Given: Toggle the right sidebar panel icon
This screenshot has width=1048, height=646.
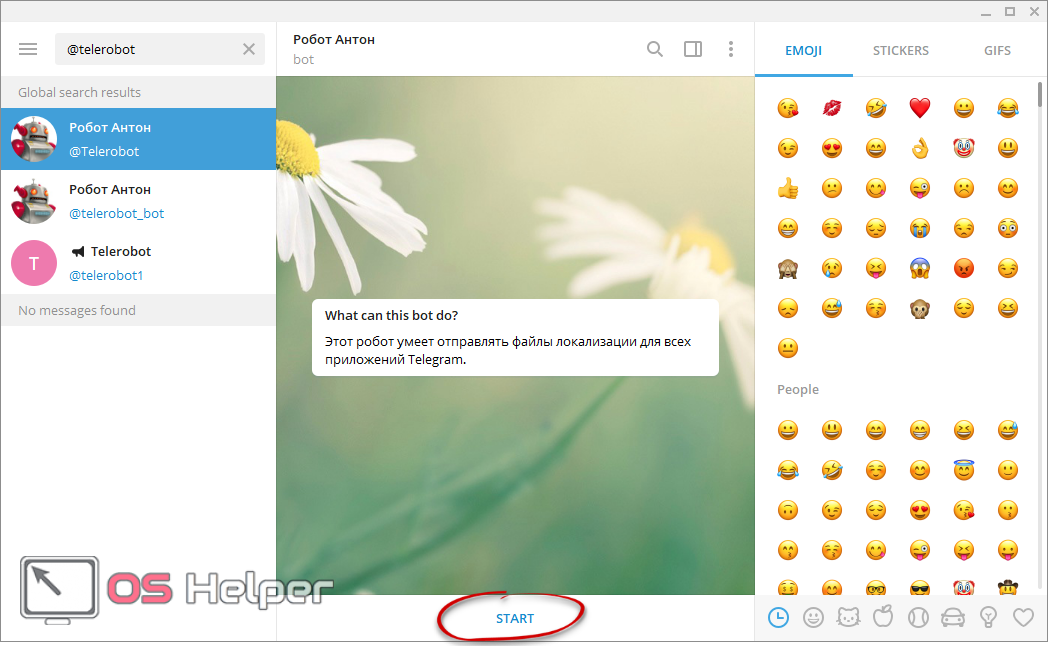Looking at the screenshot, I should coord(693,49).
